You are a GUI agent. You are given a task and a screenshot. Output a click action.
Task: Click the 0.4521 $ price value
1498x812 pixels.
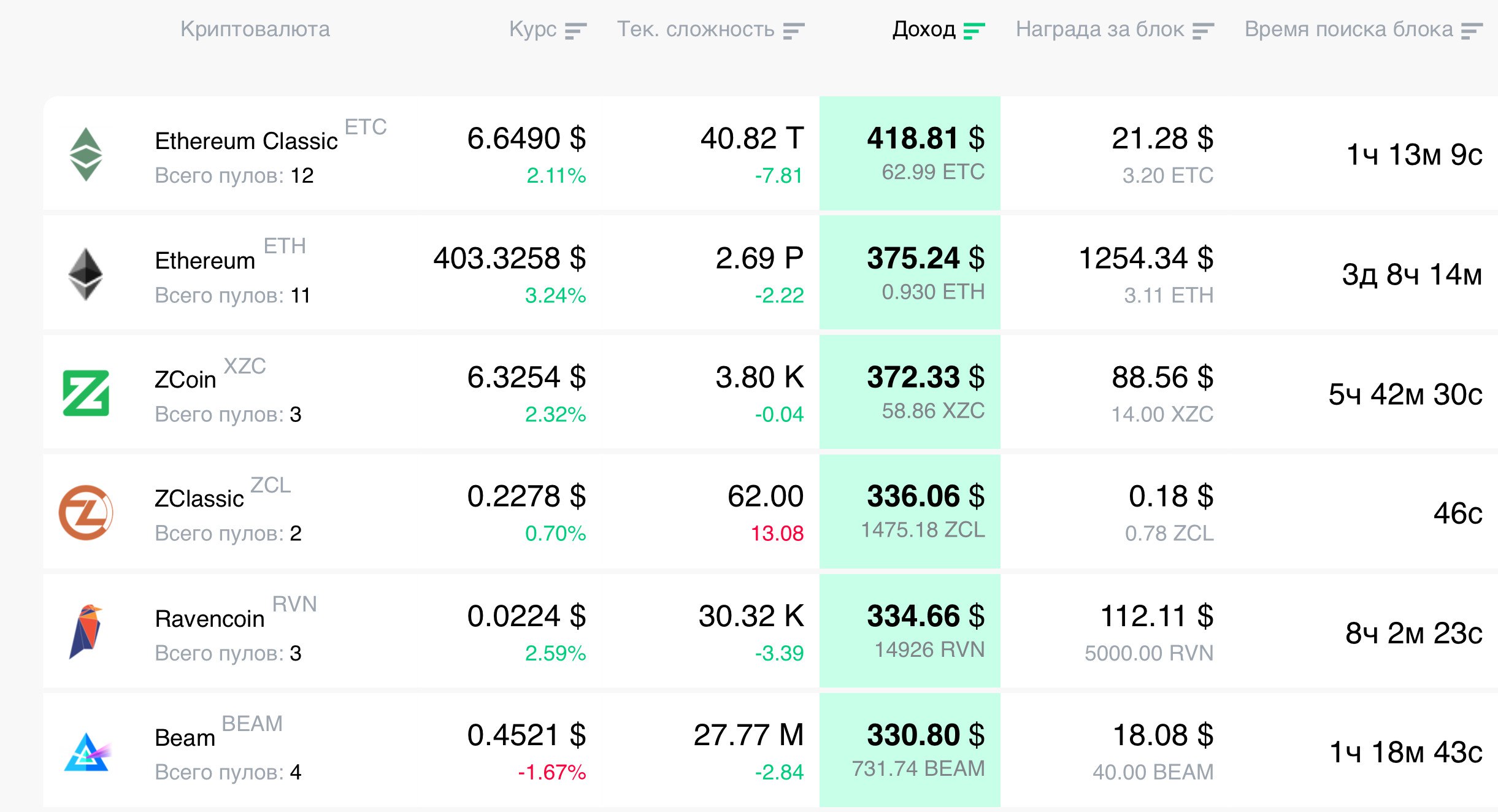(x=526, y=735)
